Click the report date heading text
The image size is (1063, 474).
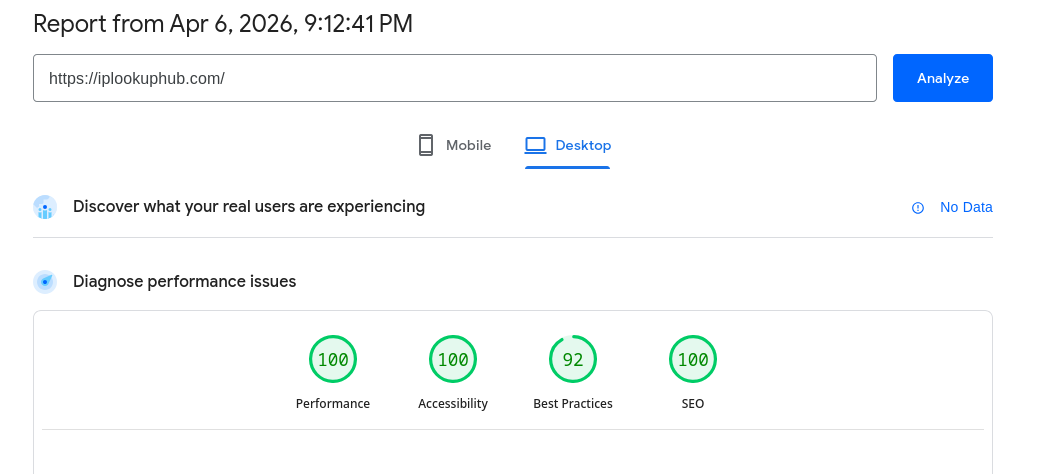[223, 24]
